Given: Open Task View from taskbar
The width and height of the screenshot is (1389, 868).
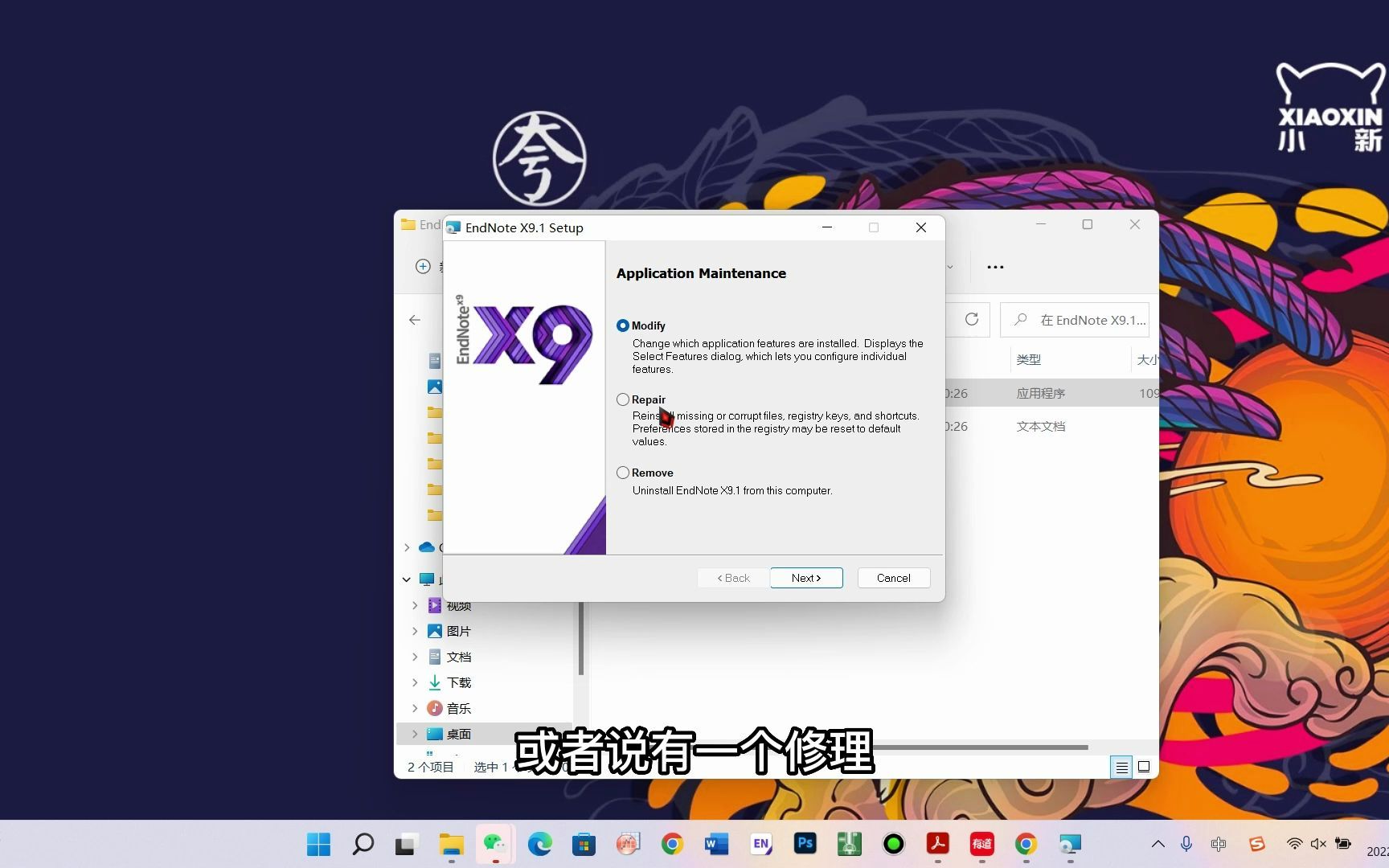Looking at the screenshot, I should (x=405, y=844).
